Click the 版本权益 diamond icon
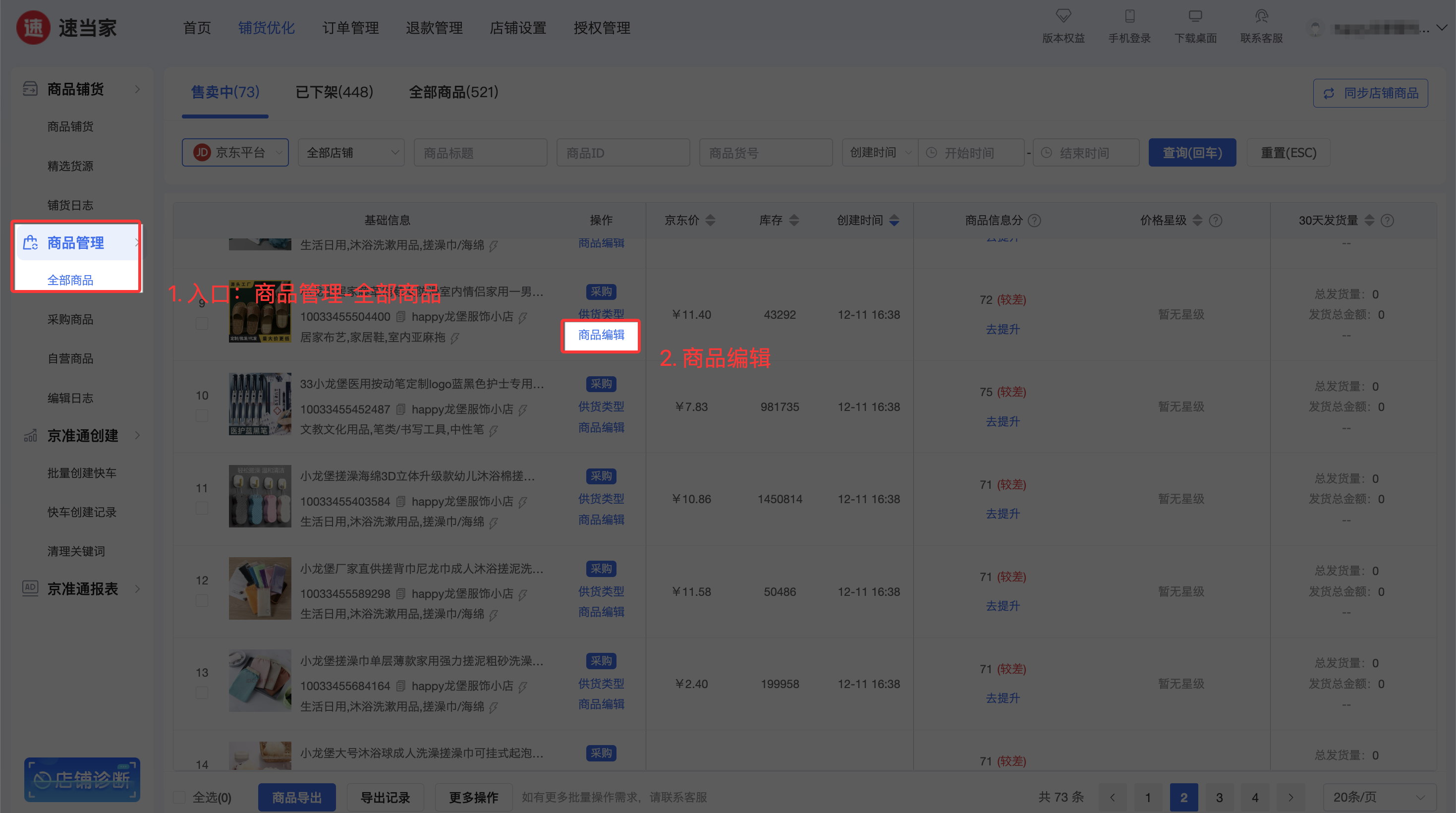1456x813 pixels. point(1063,16)
